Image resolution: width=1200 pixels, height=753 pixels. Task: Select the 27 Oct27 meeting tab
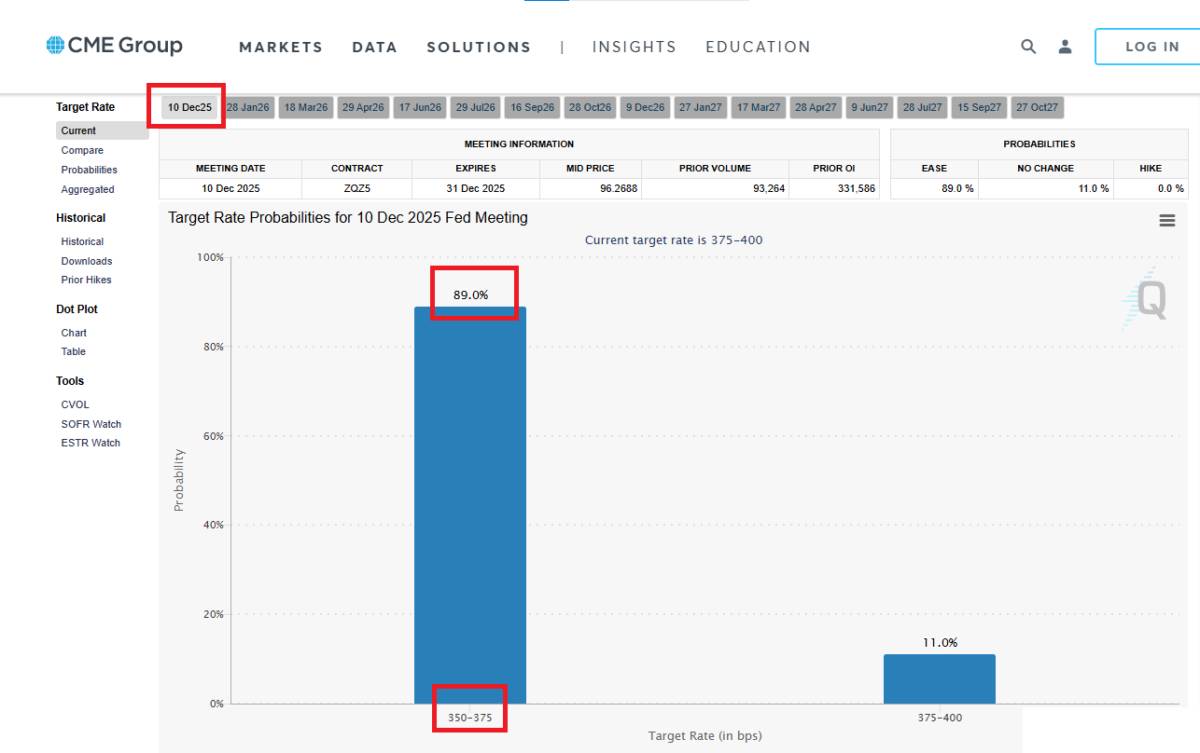pyautogui.click(x=1037, y=108)
